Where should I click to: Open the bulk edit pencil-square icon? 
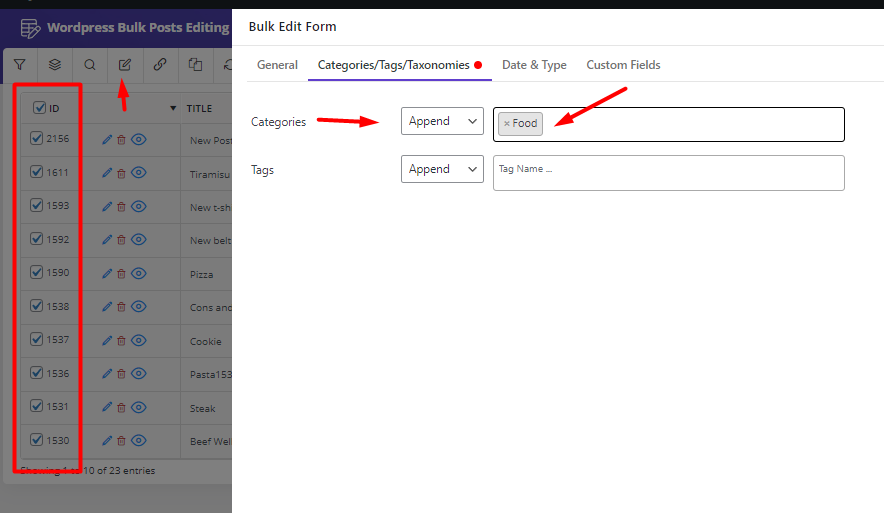[x=125, y=65]
